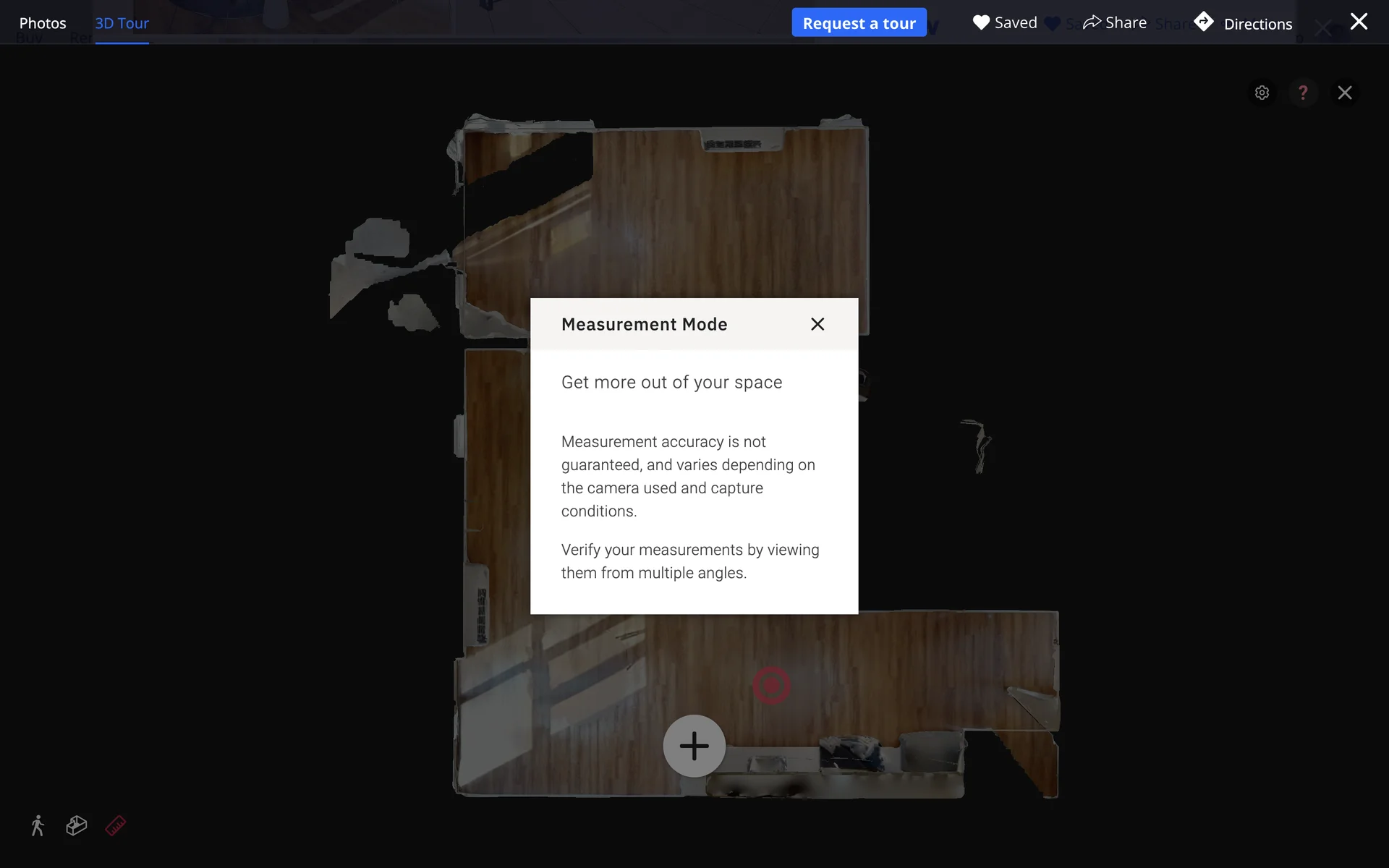Close the media viewer with the top-right X
The width and height of the screenshot is (1389, 868).
[1359, 22]
